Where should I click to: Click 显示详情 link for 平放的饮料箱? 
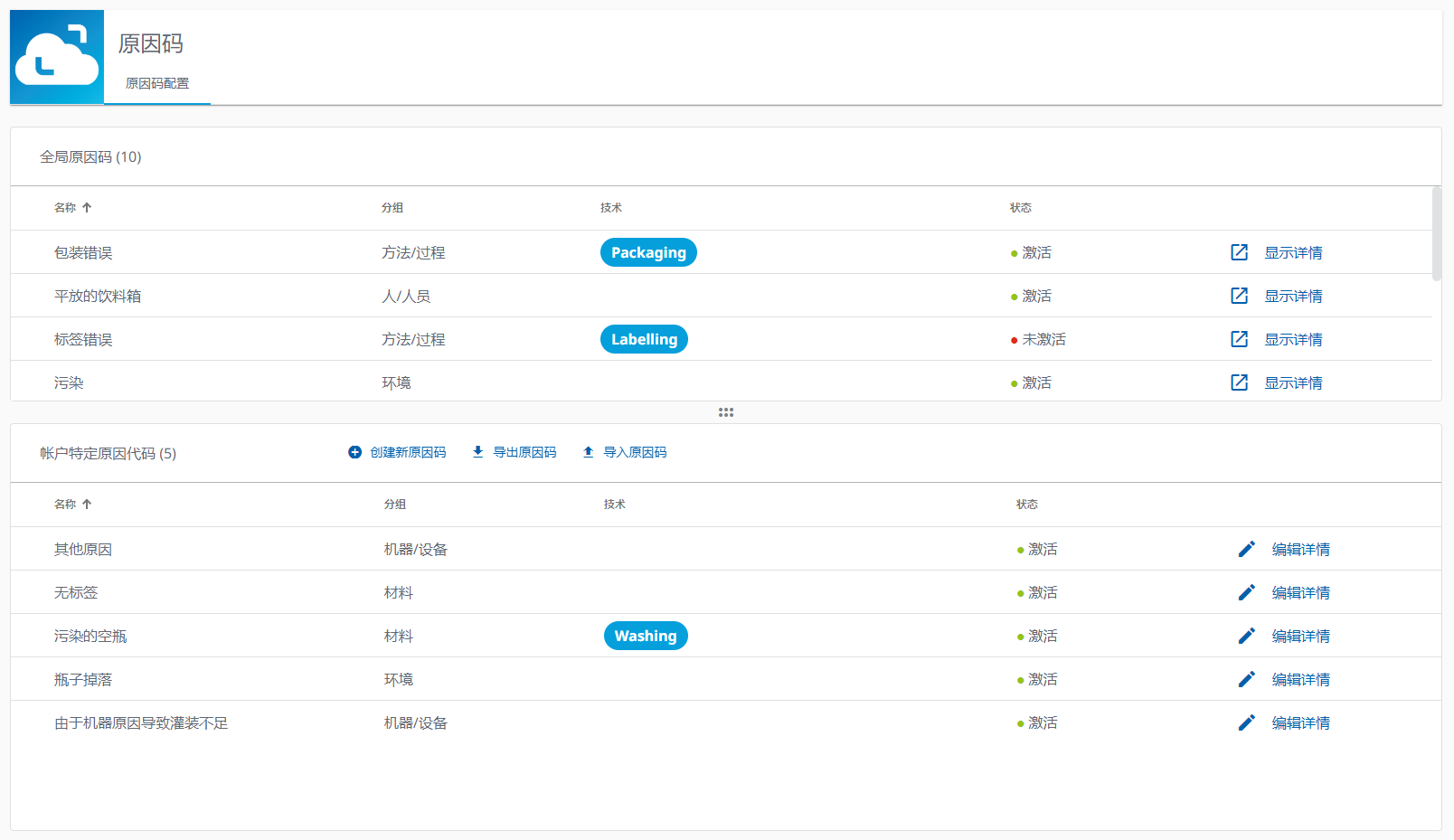(x=1293, y=296)
